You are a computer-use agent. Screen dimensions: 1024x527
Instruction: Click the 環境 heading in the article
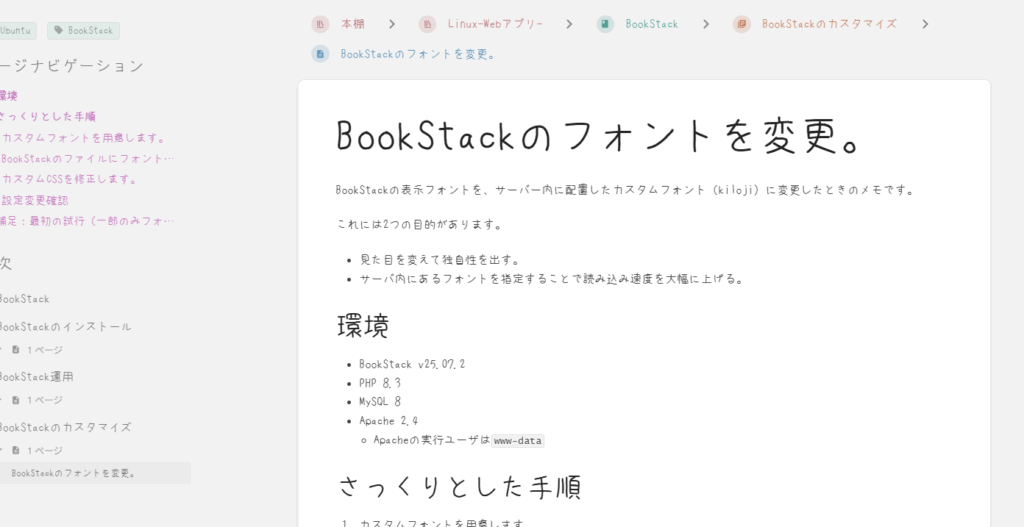pos(363,326)
